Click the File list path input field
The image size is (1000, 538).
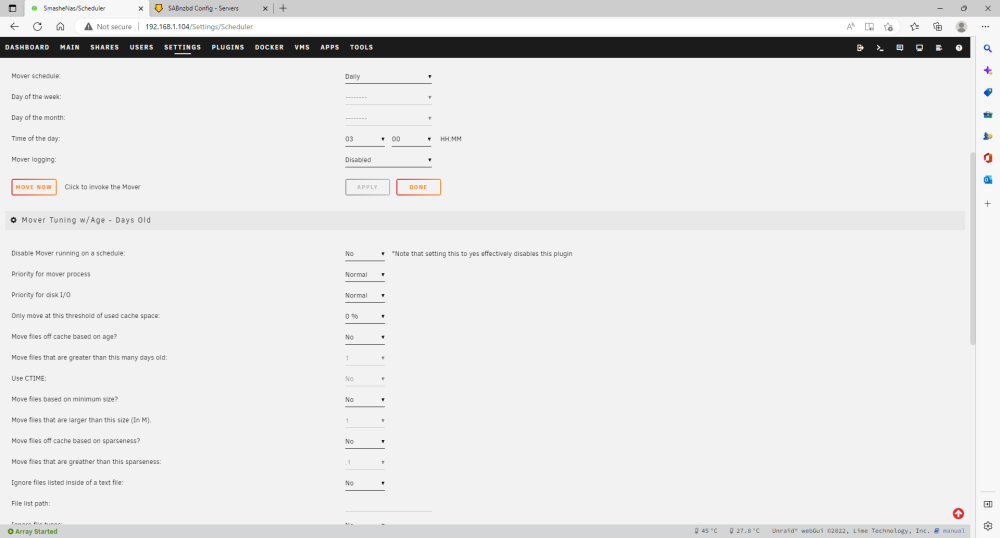(388, 504)
